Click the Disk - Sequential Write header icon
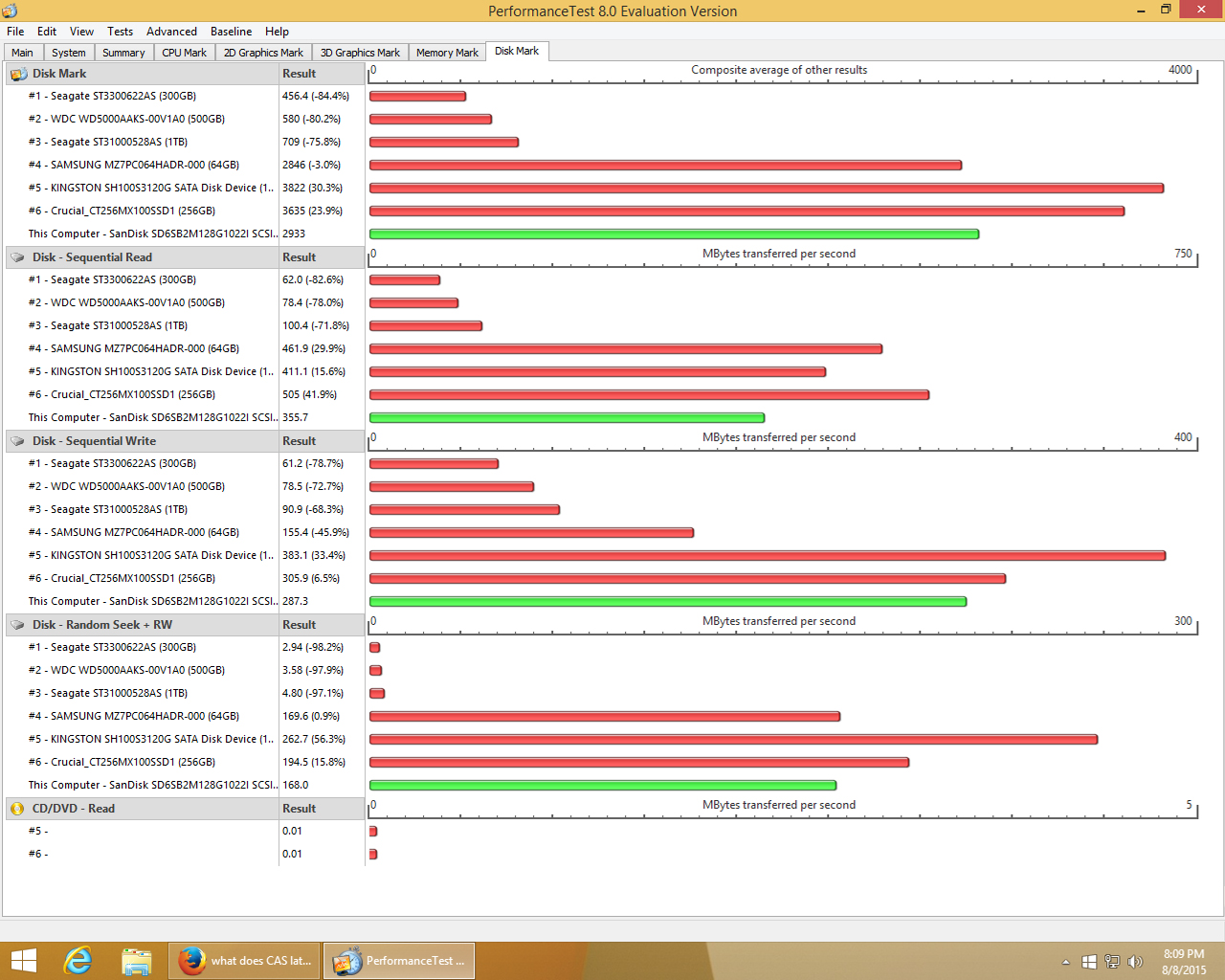Image resolution: width=1225 pixels, height=980 pixels. click(x=18, y=441)
